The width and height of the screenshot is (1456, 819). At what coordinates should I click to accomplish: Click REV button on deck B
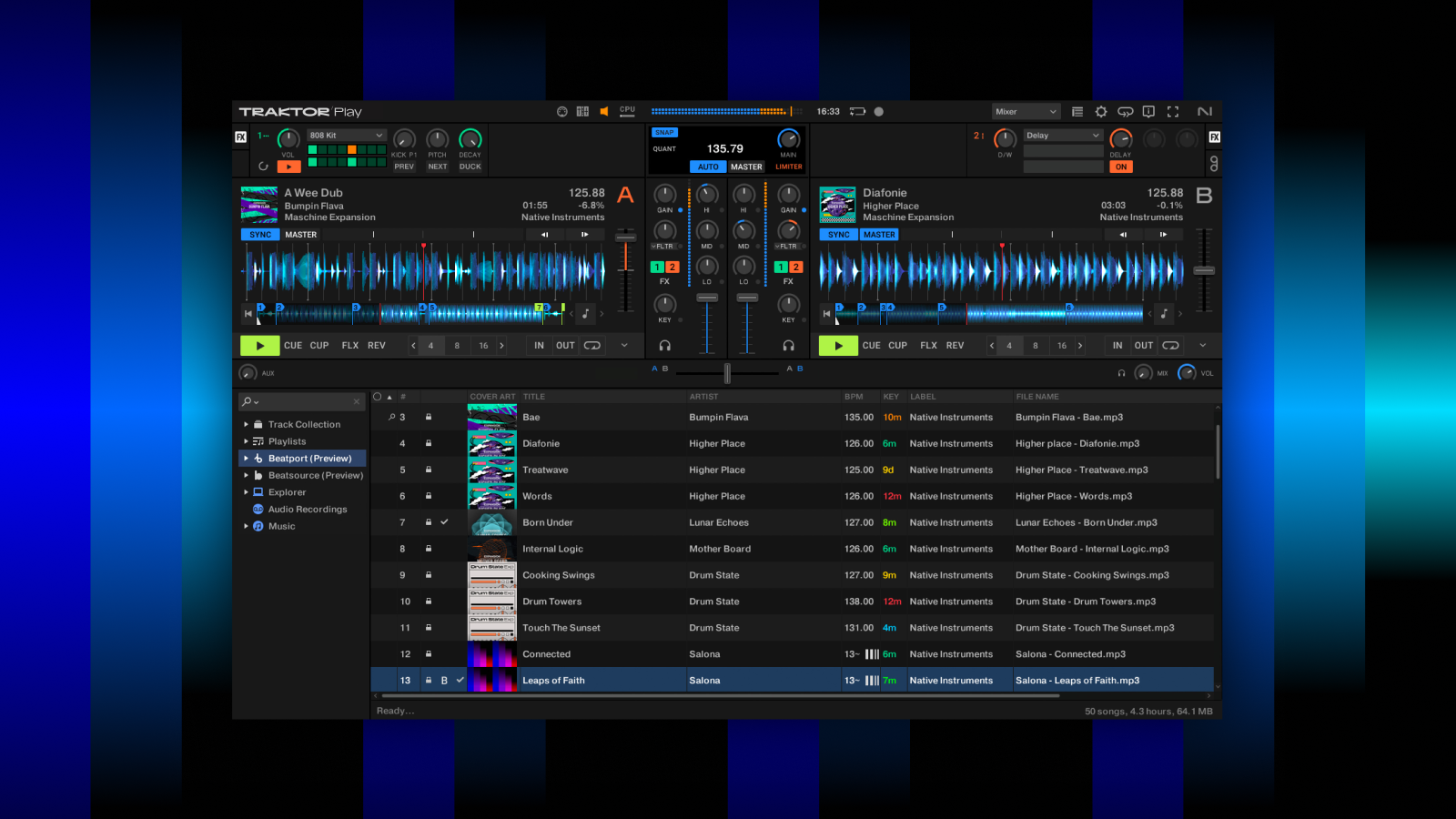955,346
